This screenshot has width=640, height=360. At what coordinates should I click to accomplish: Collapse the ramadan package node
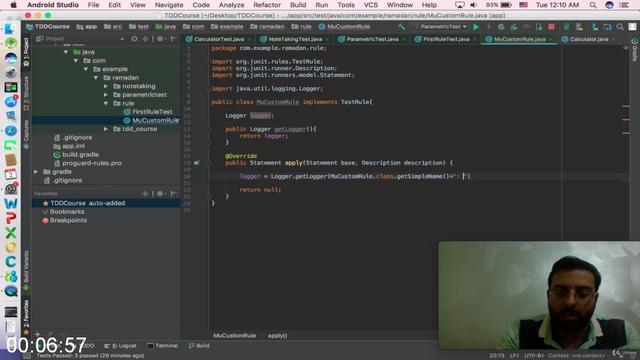tap(96, 78)
